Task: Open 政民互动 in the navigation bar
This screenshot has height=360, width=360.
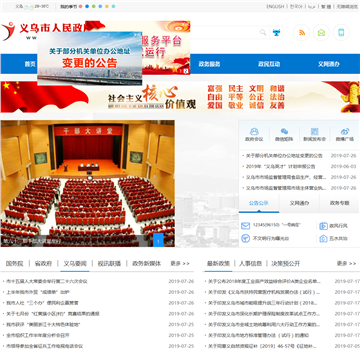Action: pos(269,64)
